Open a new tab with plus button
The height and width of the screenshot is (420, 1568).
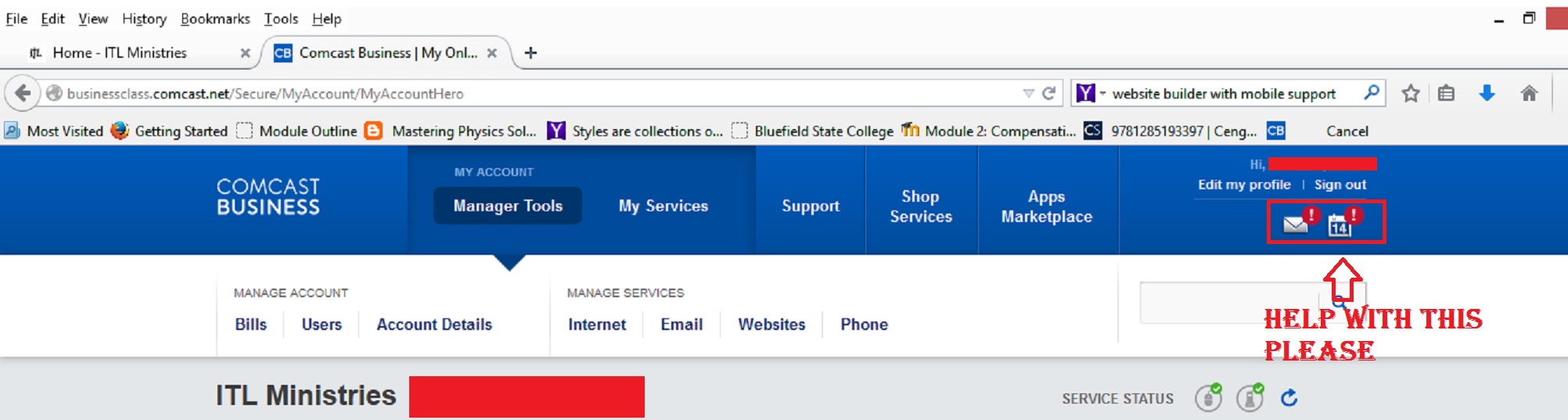(530, 53)
